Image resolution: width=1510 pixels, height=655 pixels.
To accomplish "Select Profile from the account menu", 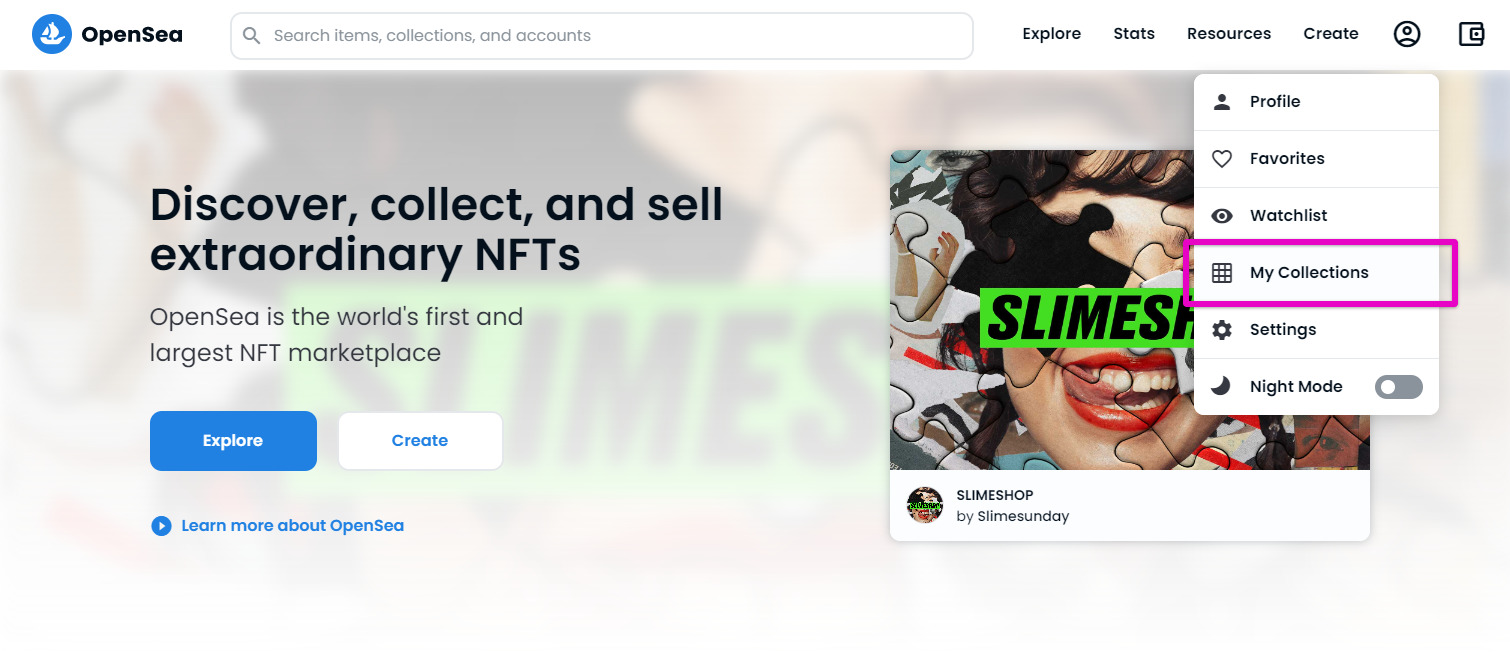I will pyautogui.click(x=1316, y=102).
